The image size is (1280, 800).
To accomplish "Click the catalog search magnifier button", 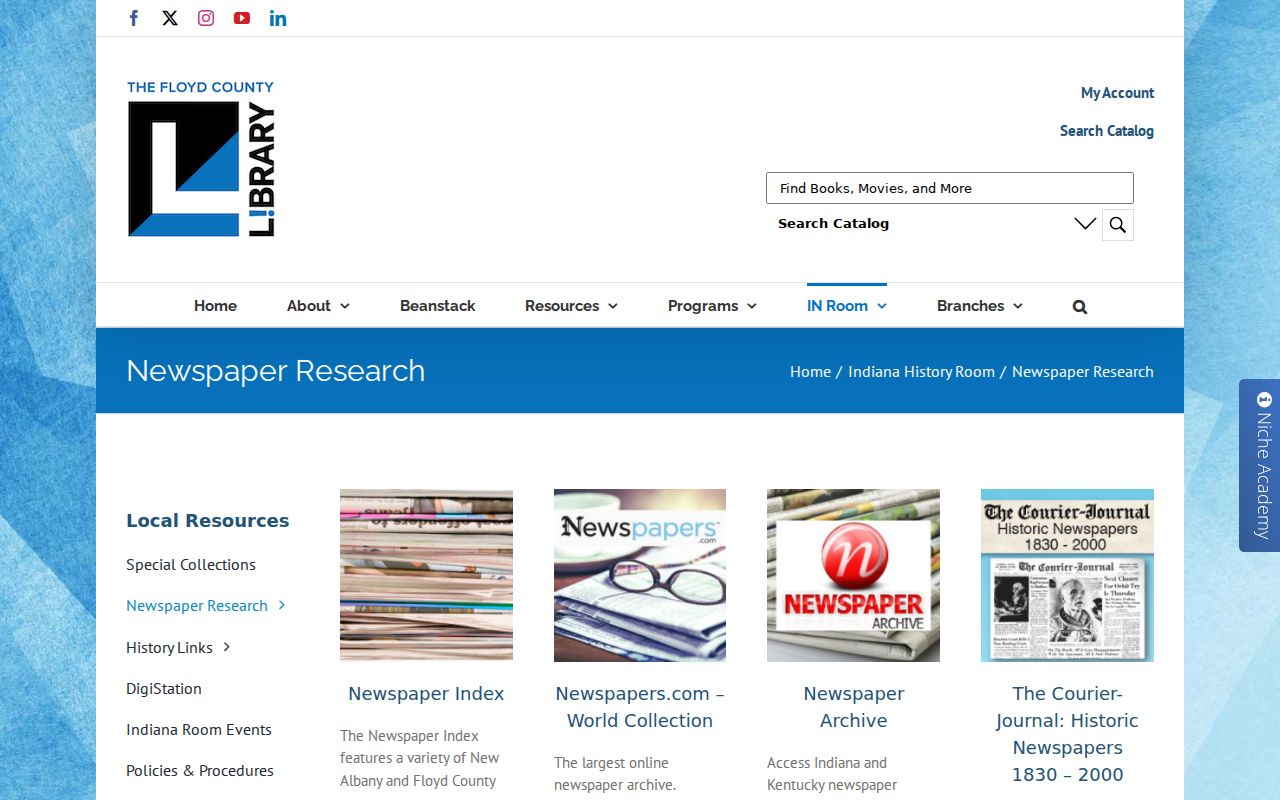I will [x=1118, y=224].
